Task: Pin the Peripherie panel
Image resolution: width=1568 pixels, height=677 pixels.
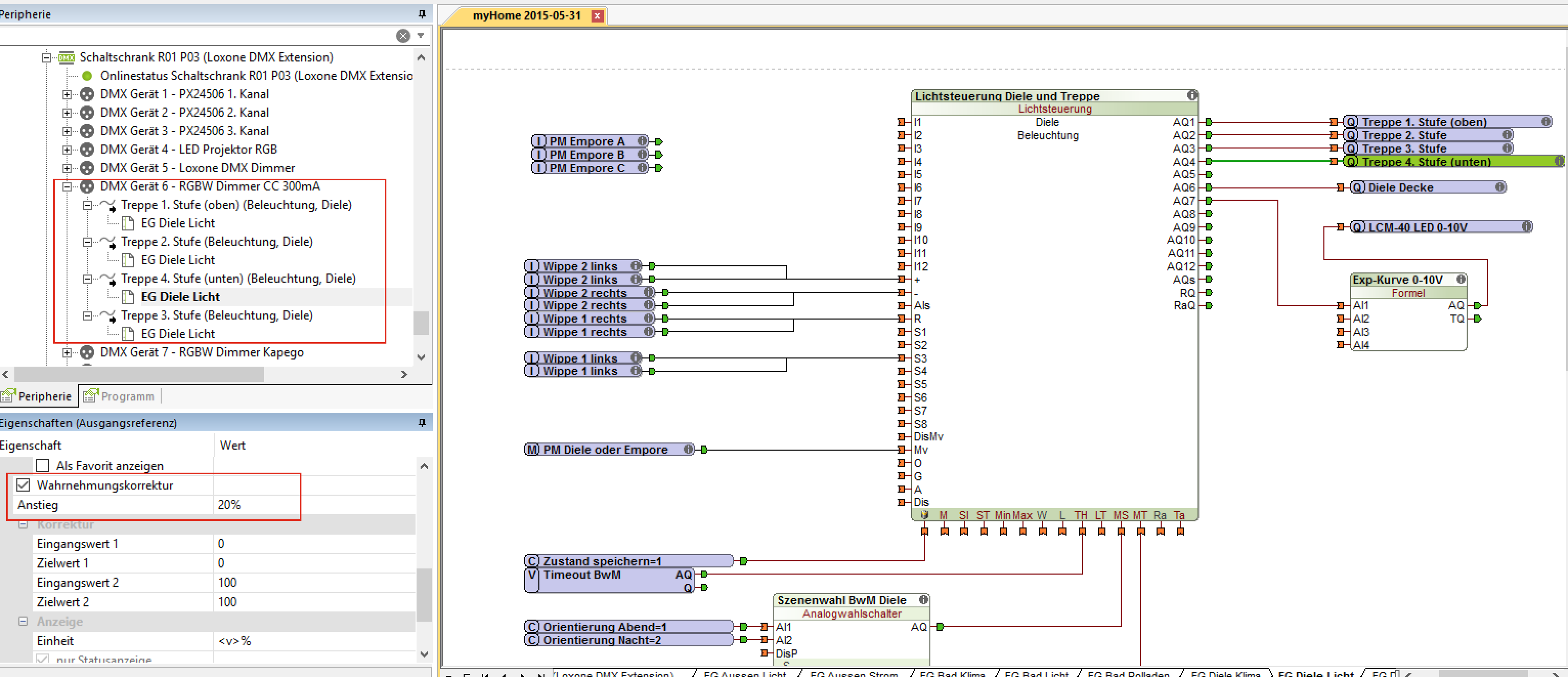Action: pyautogui.click(x=422, y=13)
